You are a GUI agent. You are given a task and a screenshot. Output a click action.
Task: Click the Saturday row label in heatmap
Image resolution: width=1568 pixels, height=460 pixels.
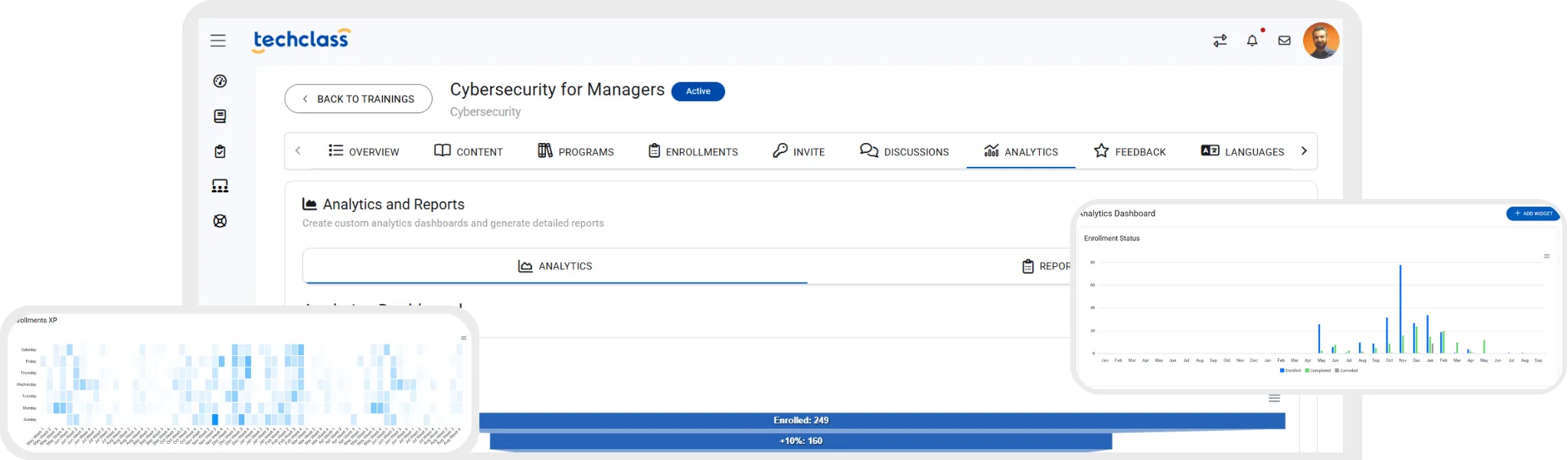point(28,350)
